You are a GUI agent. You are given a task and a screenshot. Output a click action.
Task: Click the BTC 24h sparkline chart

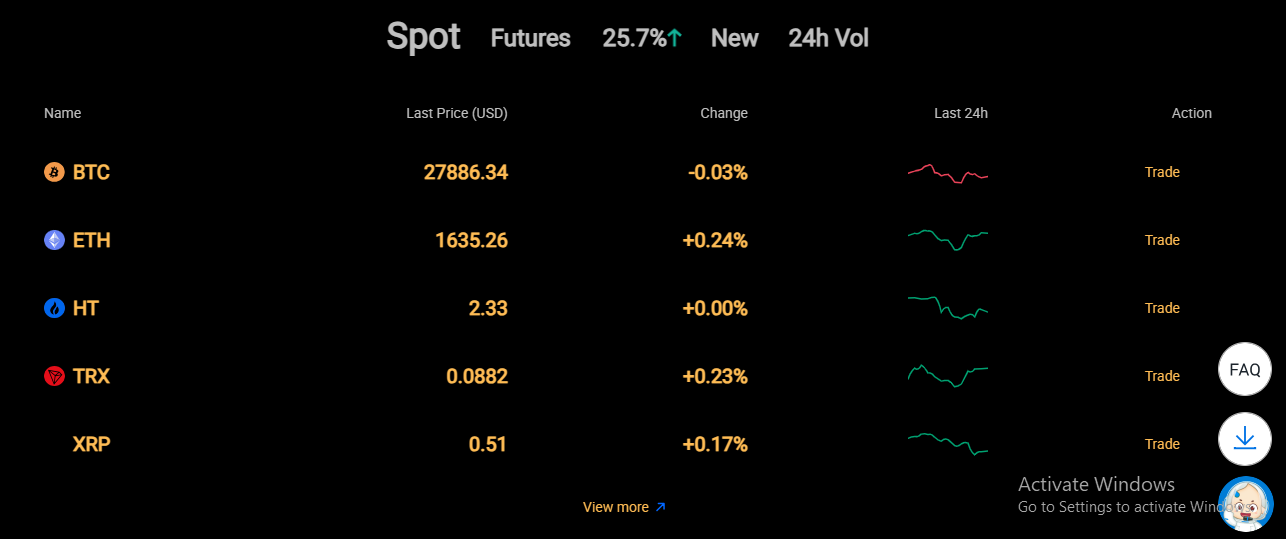pos(948,173)
